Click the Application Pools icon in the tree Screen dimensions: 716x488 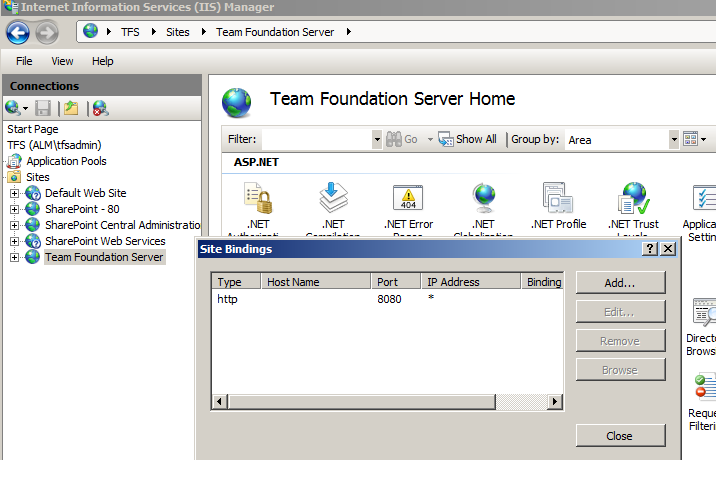click(x=14, y=161)
